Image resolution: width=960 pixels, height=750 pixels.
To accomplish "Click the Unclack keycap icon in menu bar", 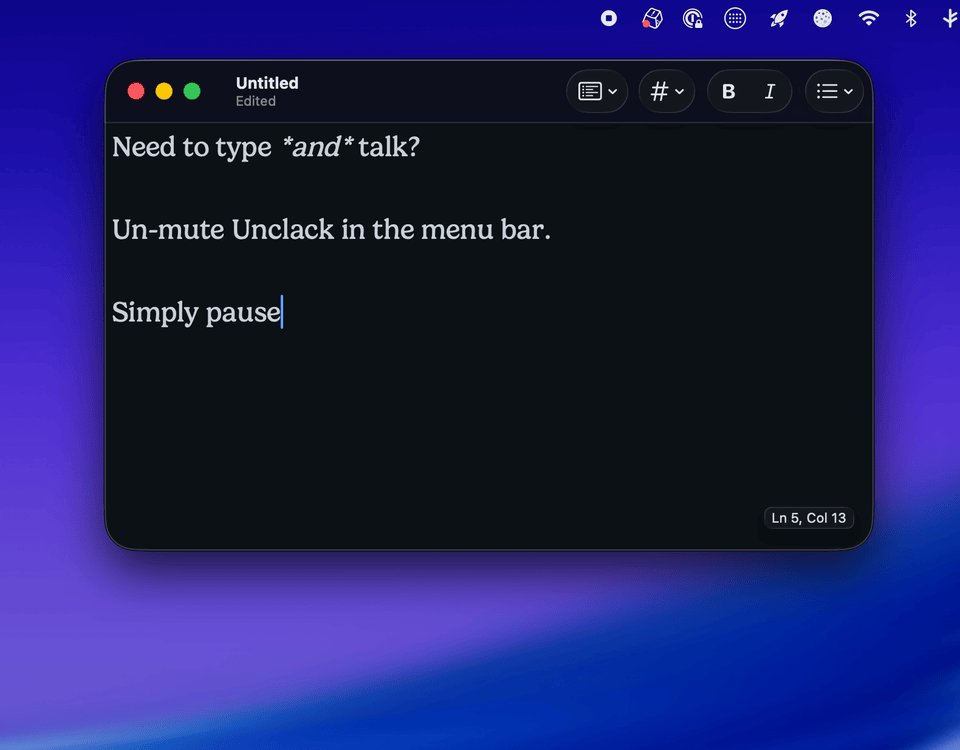I will click(652, 18).
